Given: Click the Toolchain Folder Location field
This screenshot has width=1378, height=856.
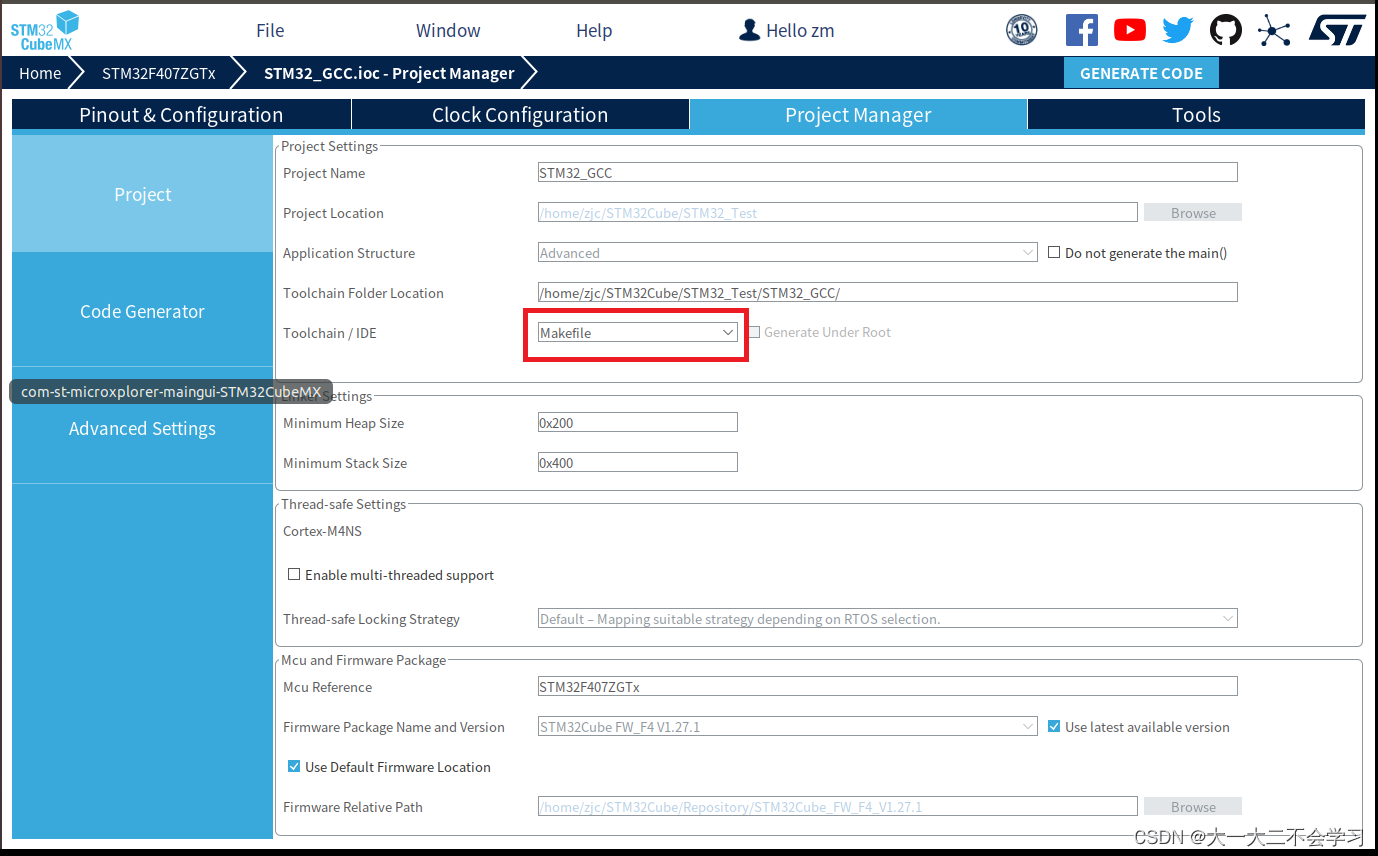Looking at the screenshot, I should (888, 292).
